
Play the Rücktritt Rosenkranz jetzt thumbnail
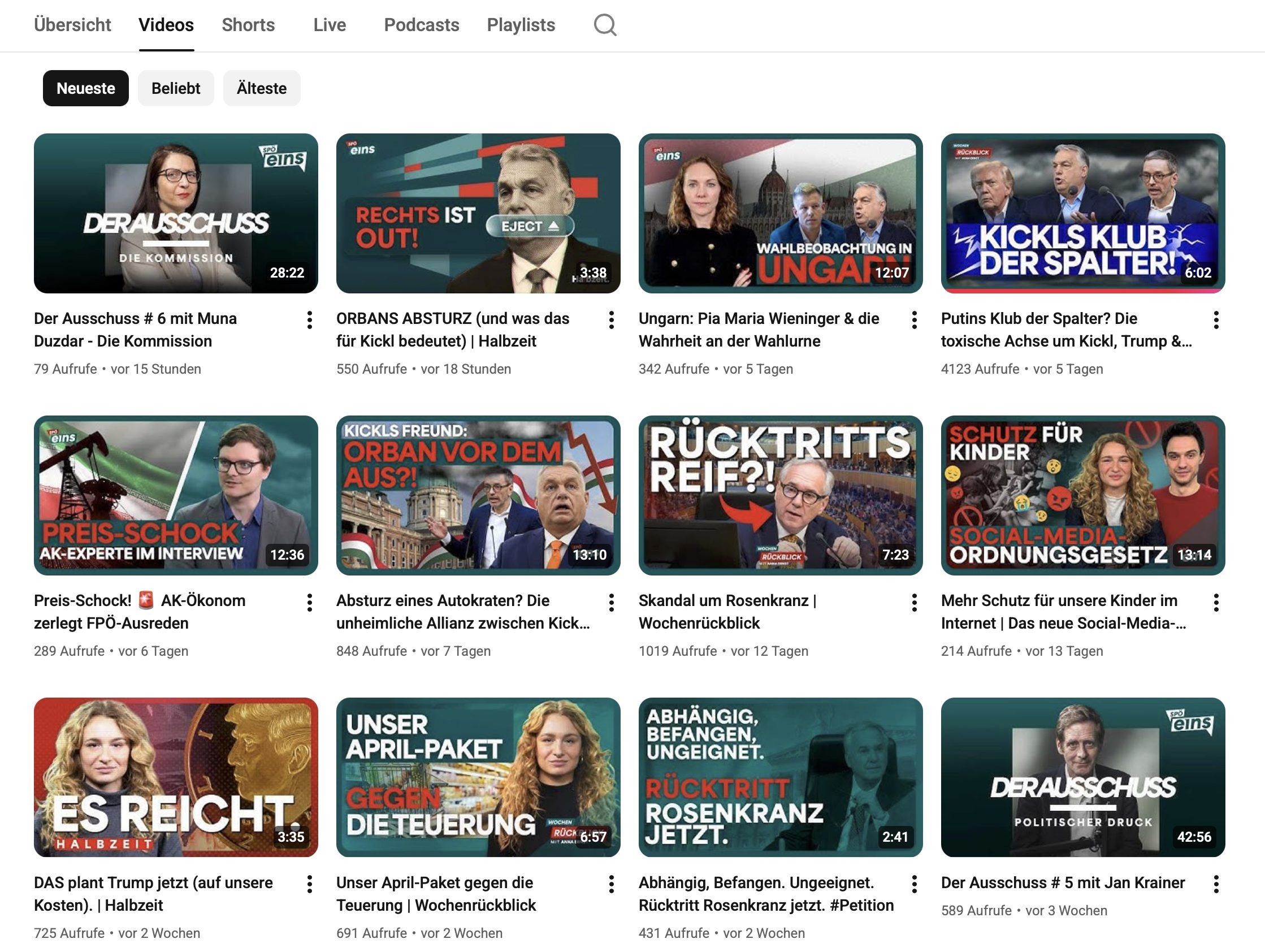point(781,777)
